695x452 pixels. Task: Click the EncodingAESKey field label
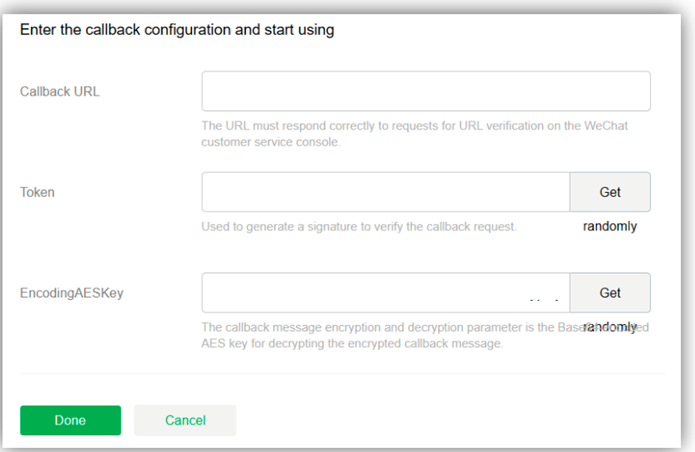(72, 293)
